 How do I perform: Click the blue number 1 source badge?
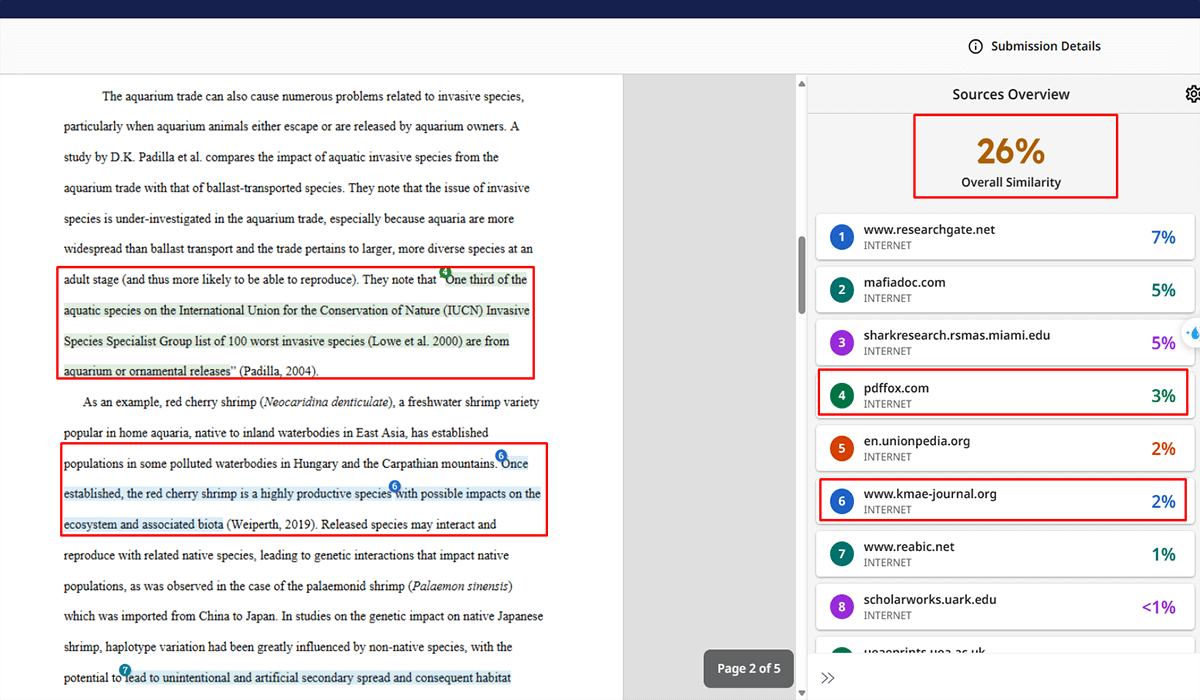[842, 237]
